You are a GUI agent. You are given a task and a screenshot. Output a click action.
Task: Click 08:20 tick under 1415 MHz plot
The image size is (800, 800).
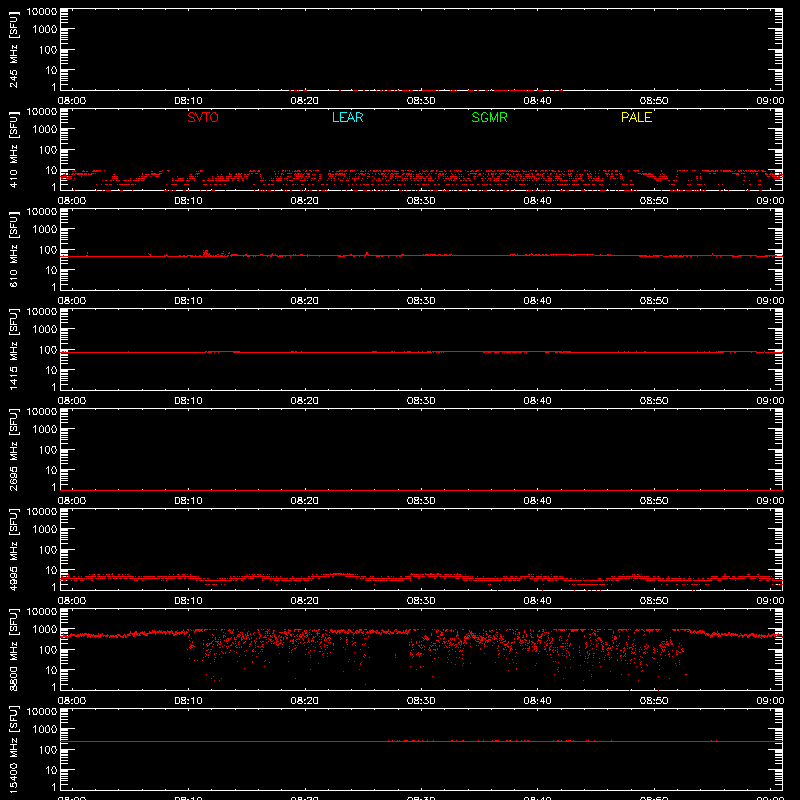click(305, 401)
